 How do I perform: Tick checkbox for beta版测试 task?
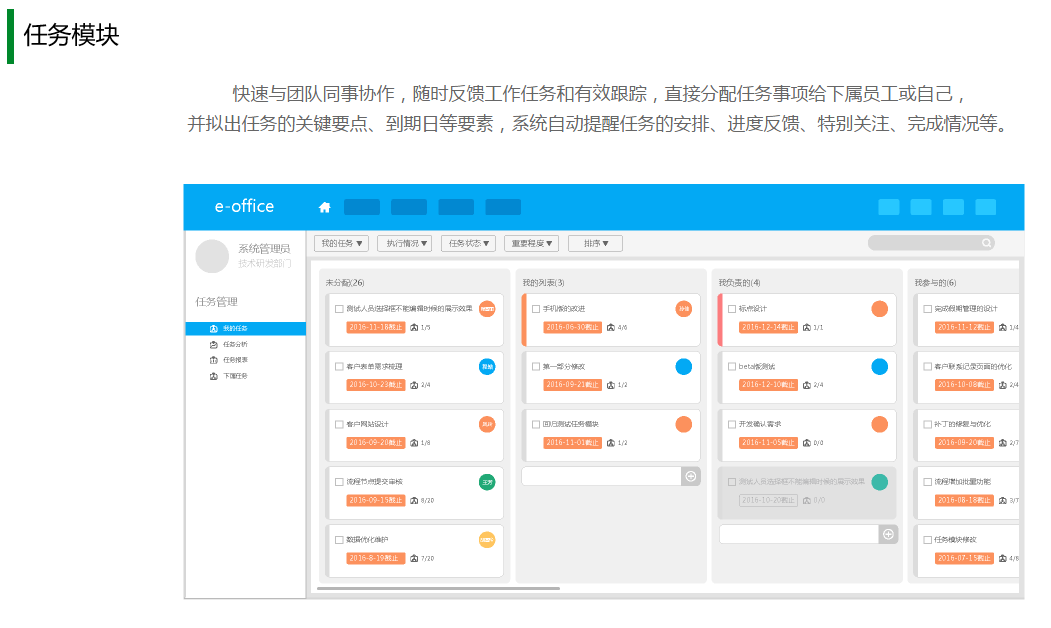click(x=732, y=367)
